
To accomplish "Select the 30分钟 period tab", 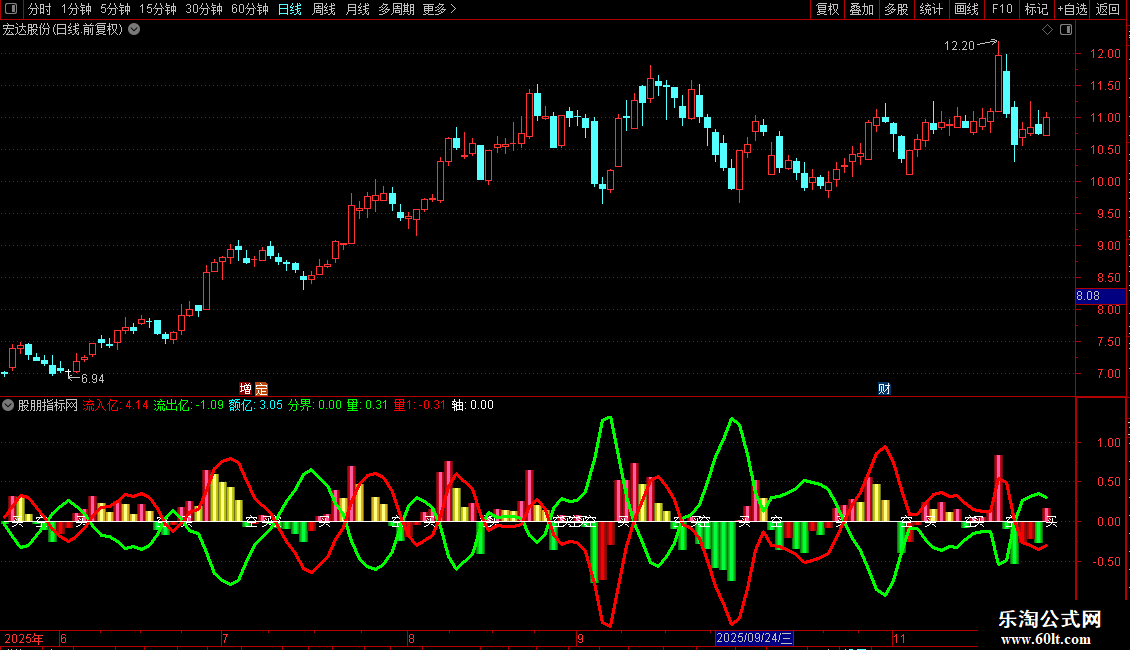I will pyautogui.click(x=204, y=9).
